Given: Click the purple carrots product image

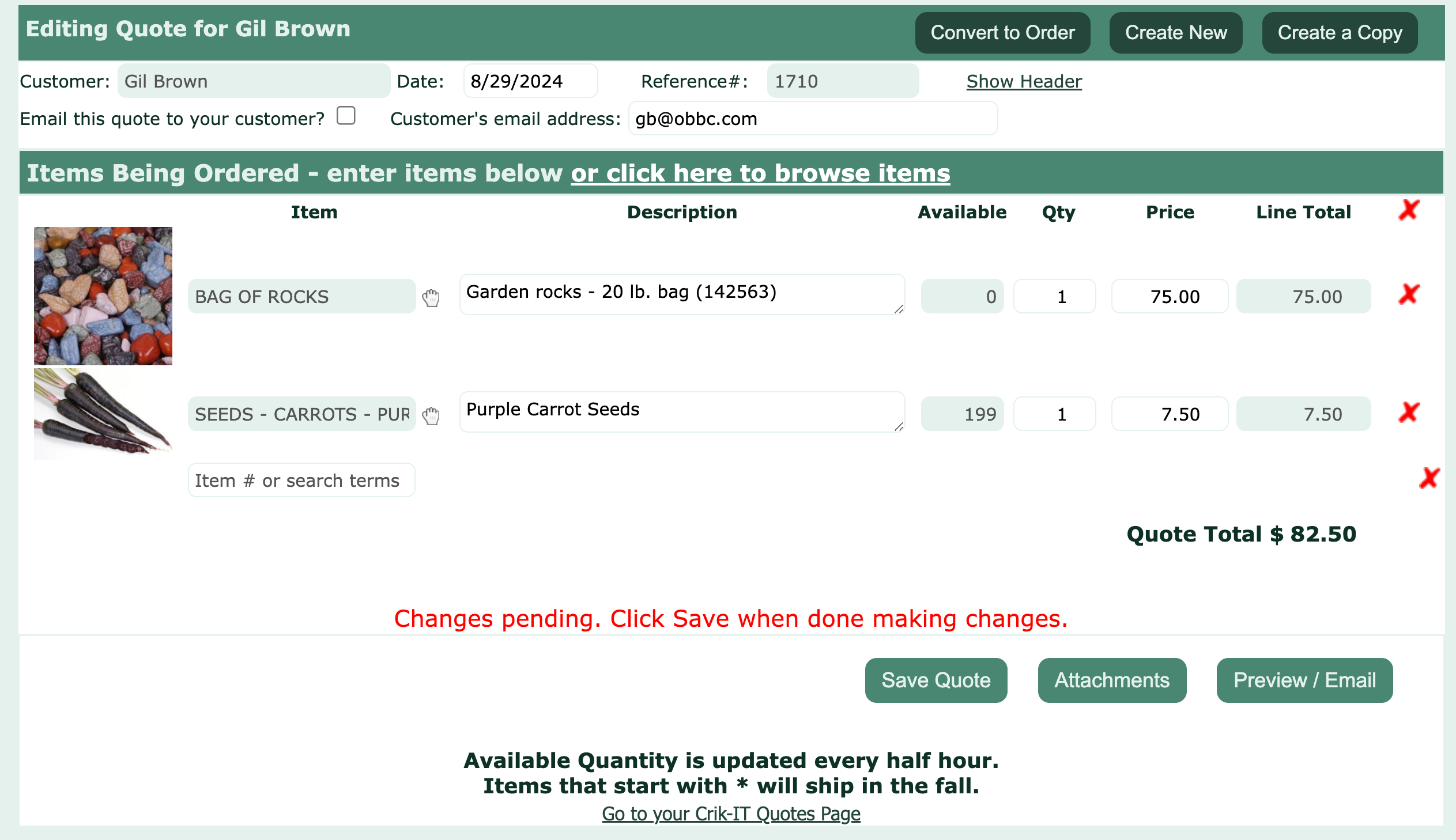Looking at the screenshot, I should tap(103, 413).
